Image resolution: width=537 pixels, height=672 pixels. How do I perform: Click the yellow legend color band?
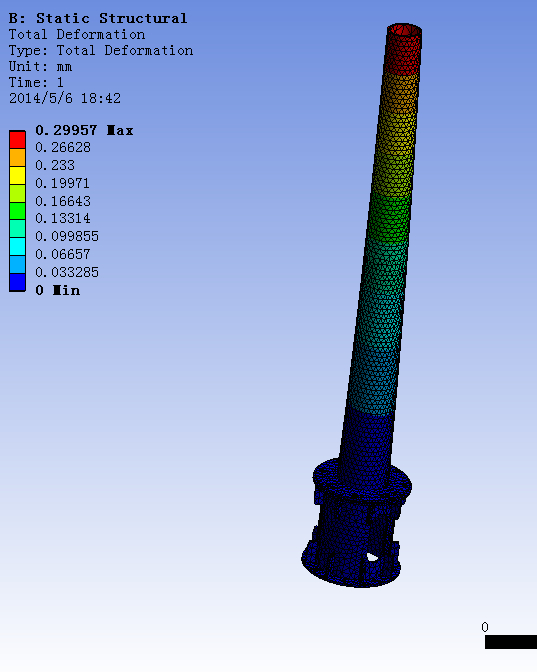point(18,176)
